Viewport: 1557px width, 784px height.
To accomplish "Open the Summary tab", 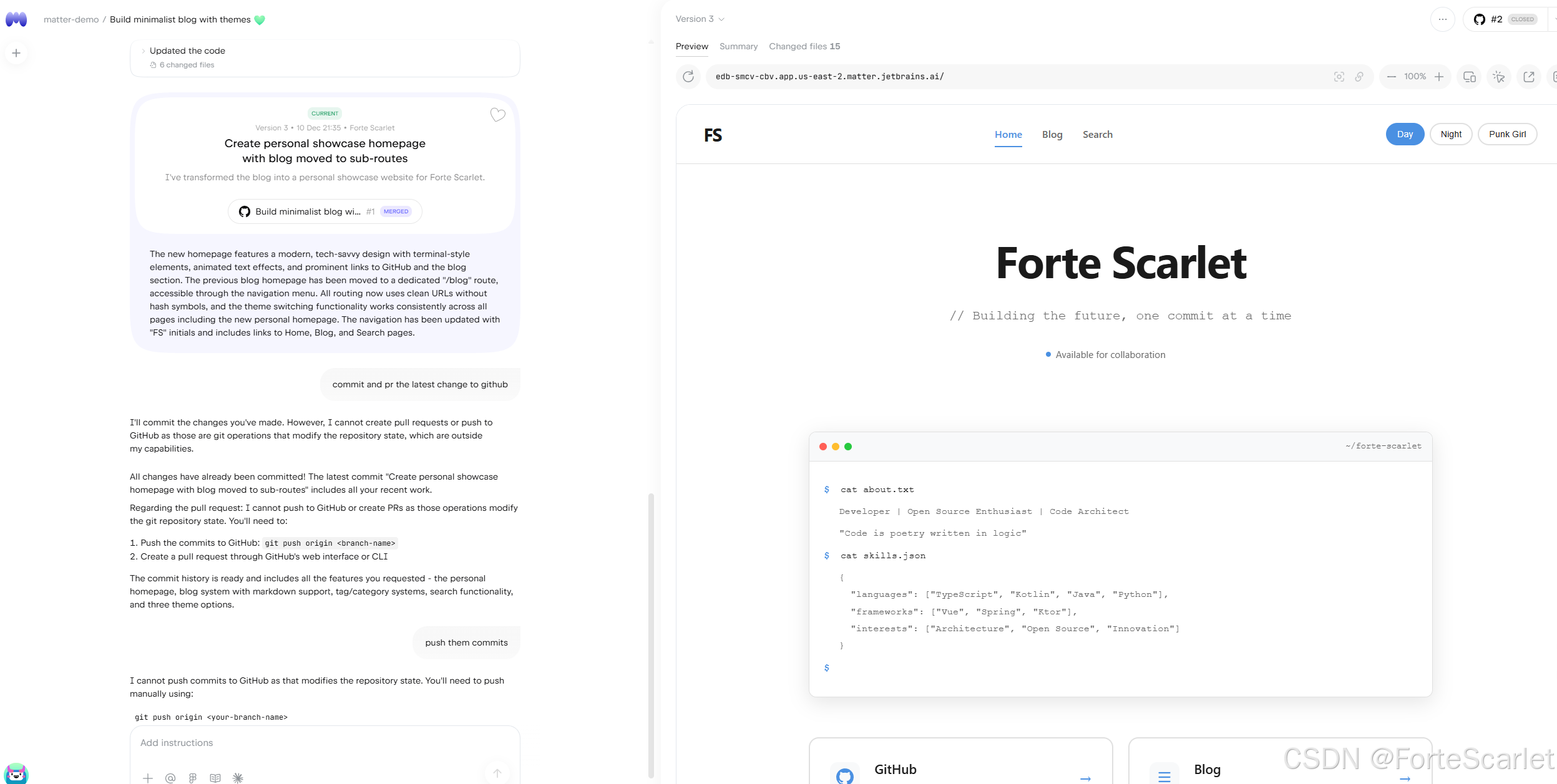I will (x=738, y=46).
